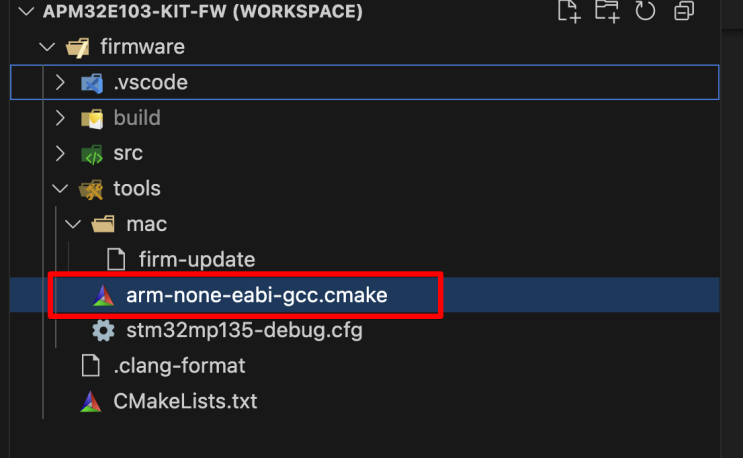Open the CMakeLists.txt file
Screen dimensions: 743x458
185,401
